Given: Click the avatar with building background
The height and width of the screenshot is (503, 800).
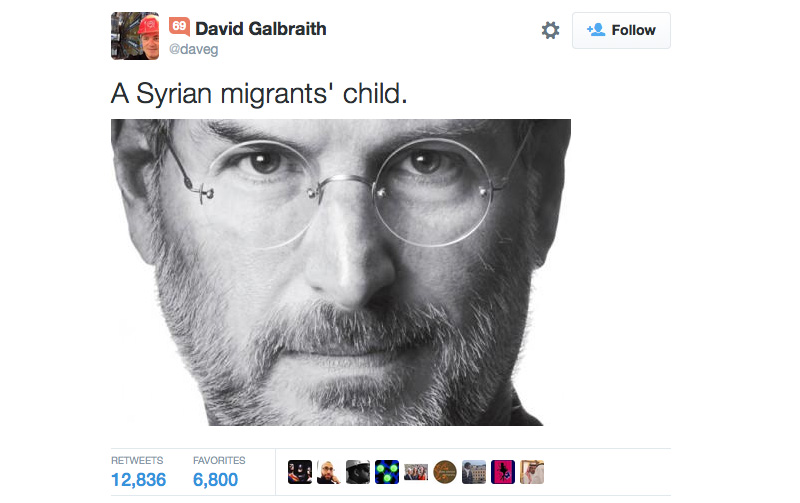Looking at the screenshot, I should click(474, 472).
